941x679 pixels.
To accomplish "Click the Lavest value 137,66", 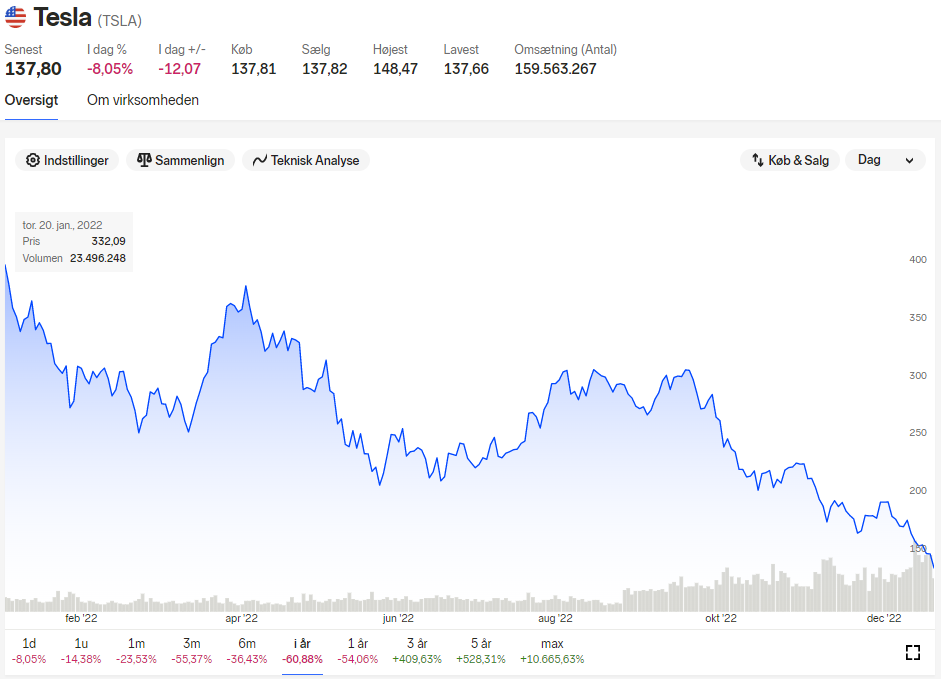I will (x=466, y=69).
